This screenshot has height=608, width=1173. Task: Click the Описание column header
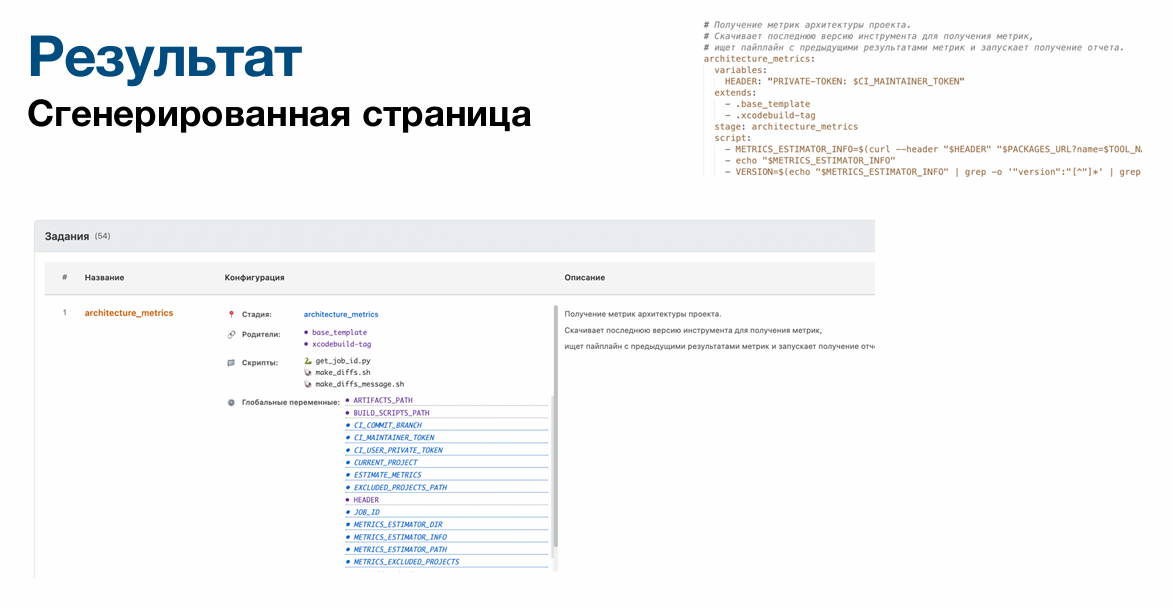tap(584, 277)
